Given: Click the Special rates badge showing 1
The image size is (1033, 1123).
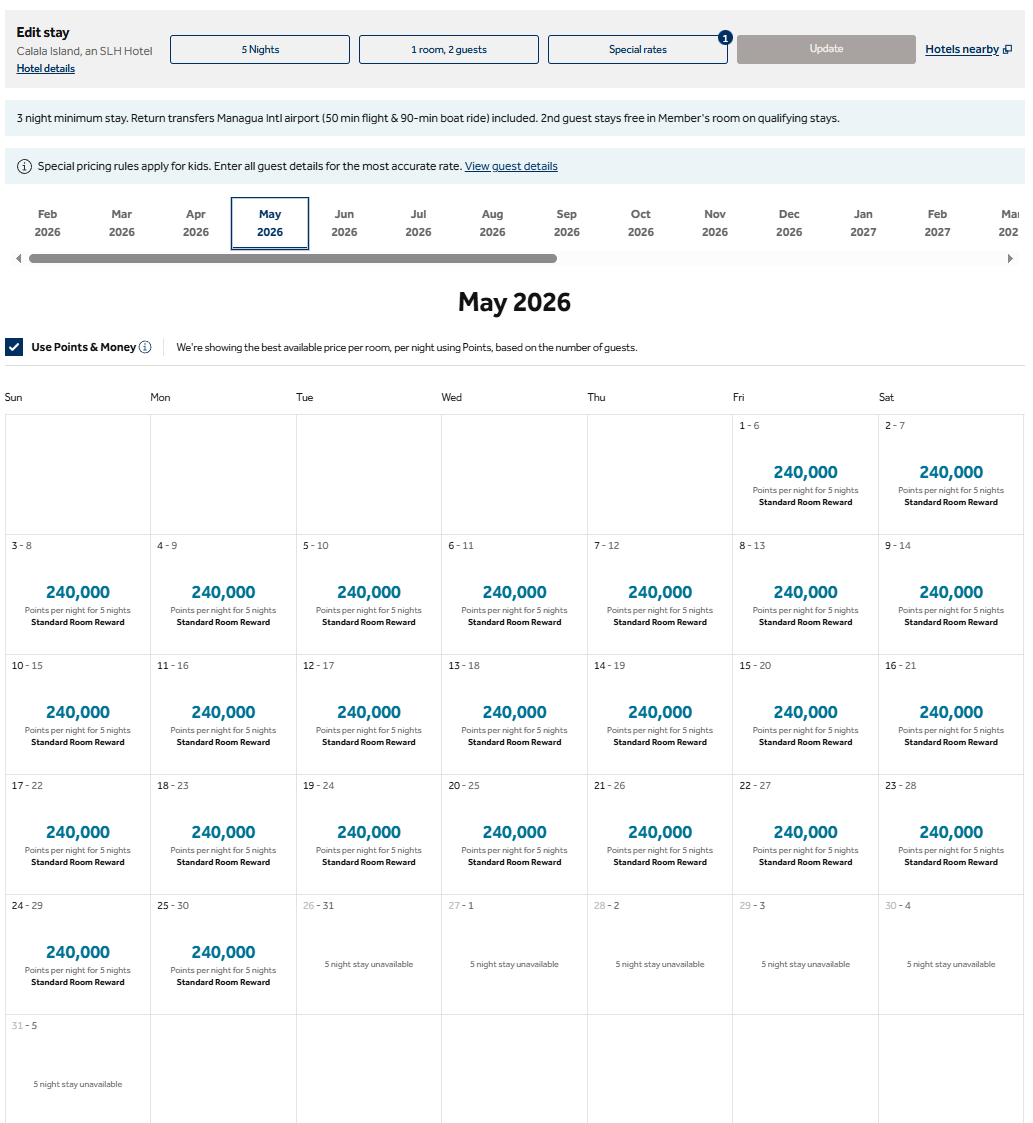Looking at the screenshot, I should [725, 38].
